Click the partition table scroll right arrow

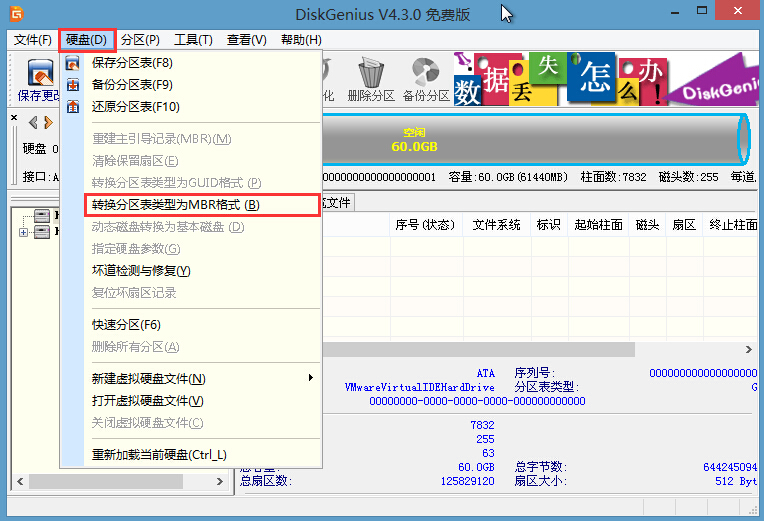(x=749, y=349)
